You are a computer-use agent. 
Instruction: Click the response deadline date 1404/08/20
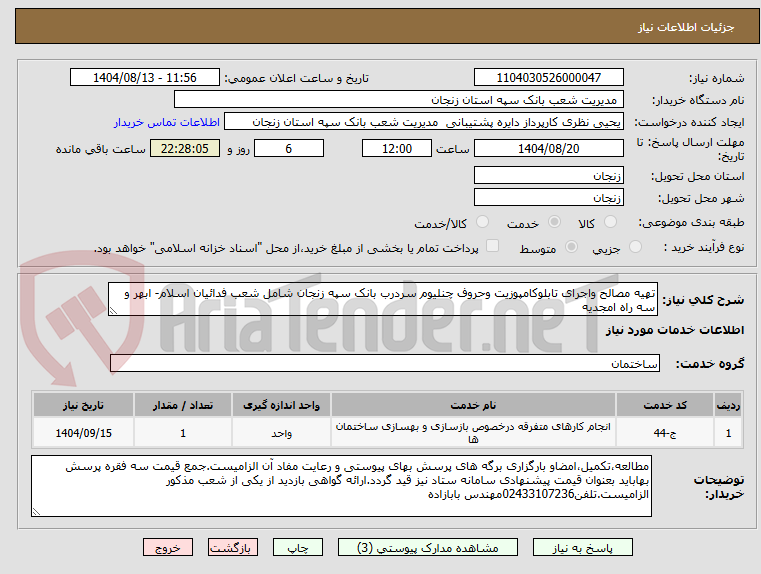coord(549,148)
